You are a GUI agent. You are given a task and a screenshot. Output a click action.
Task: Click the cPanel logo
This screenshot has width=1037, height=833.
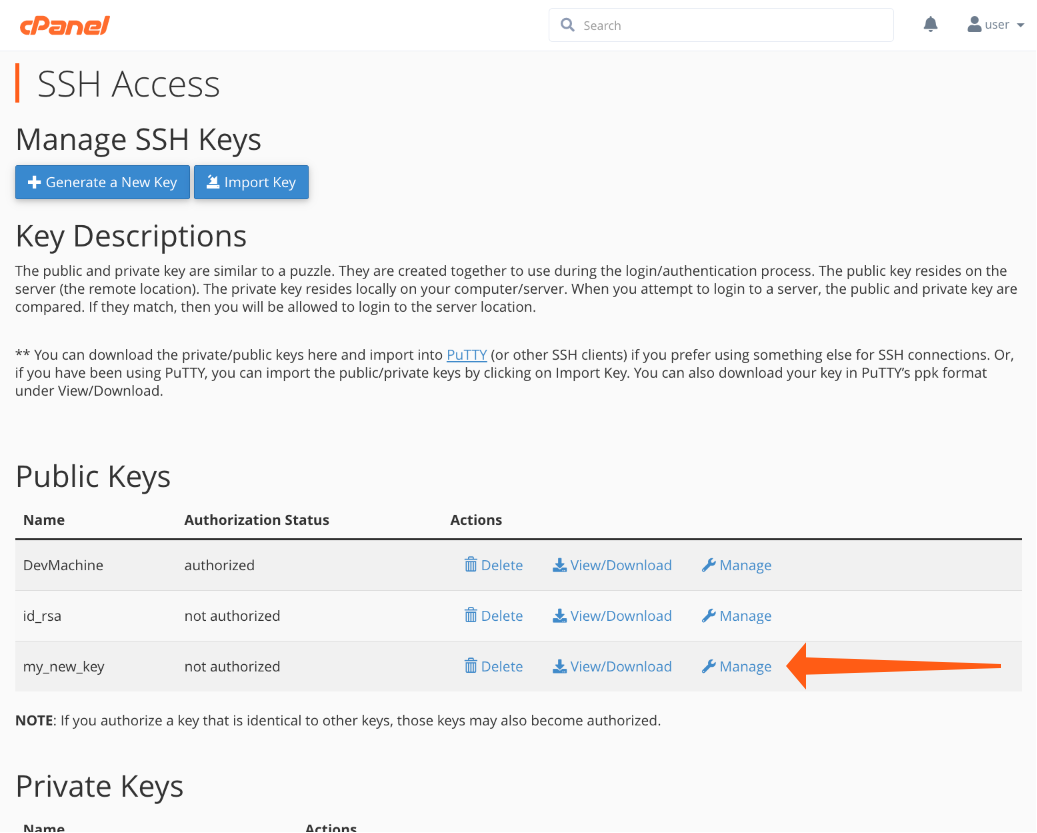pos(65,25)
